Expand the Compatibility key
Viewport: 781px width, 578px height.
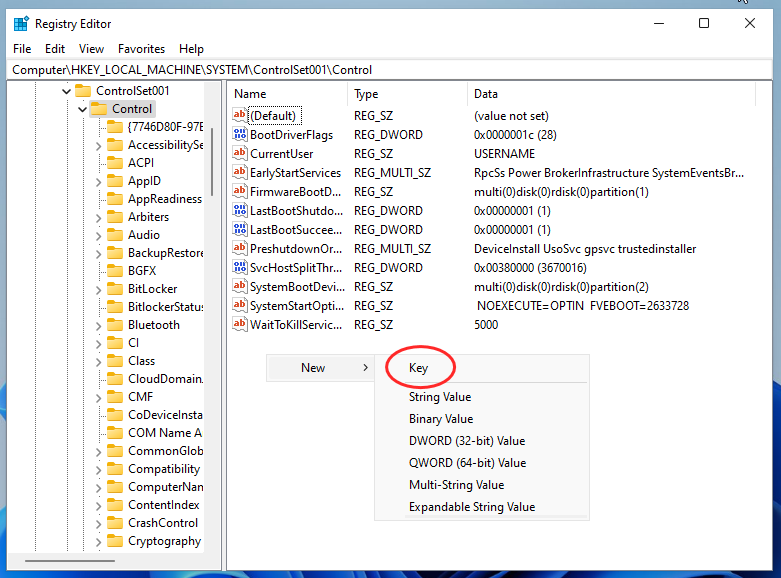tap(99, 470)
